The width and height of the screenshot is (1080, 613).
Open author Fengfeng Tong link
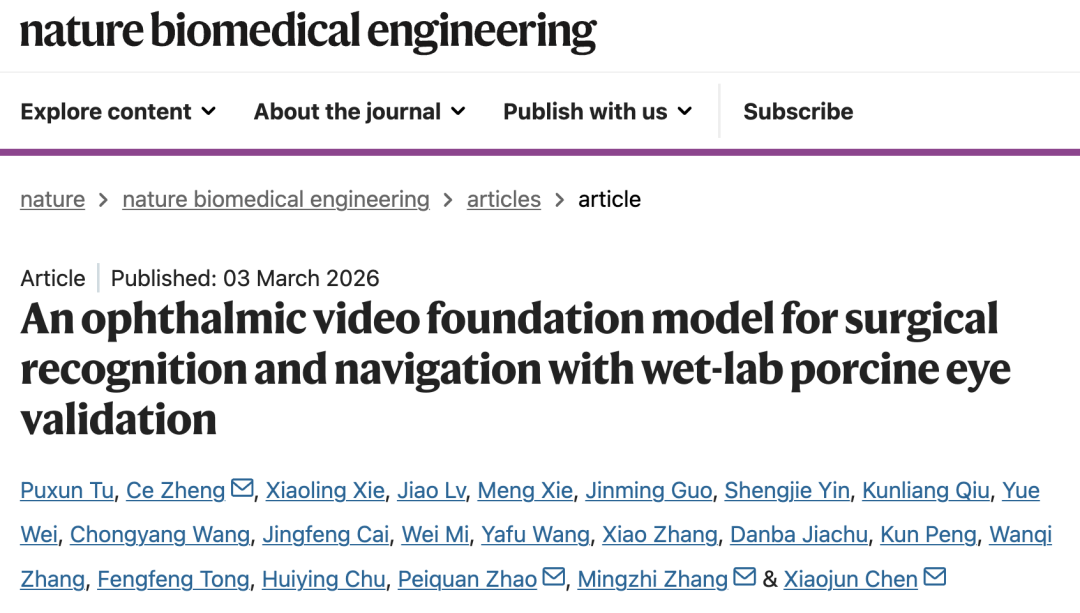[x=173, y=578]
